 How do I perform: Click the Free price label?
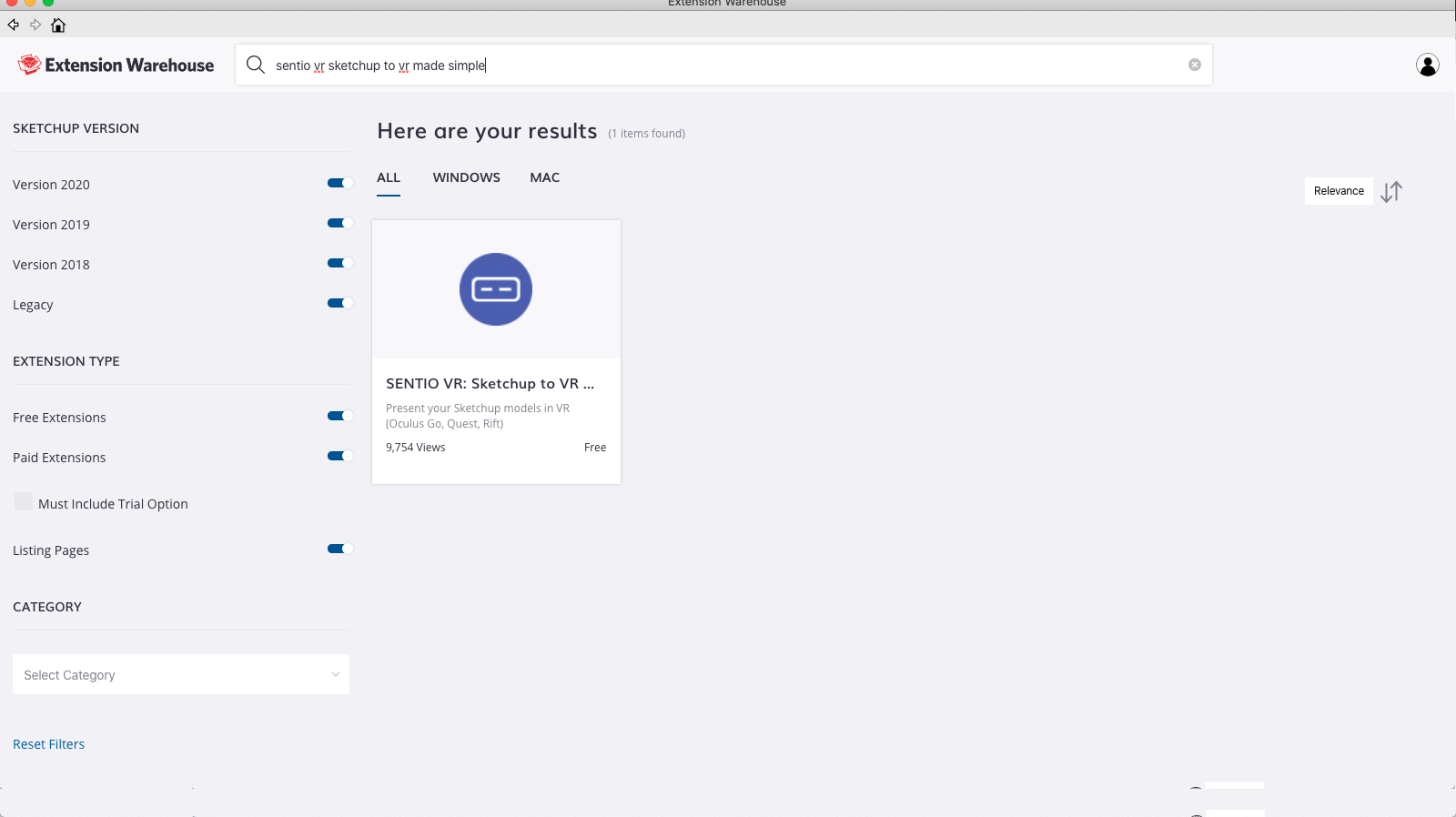[595, 448]
